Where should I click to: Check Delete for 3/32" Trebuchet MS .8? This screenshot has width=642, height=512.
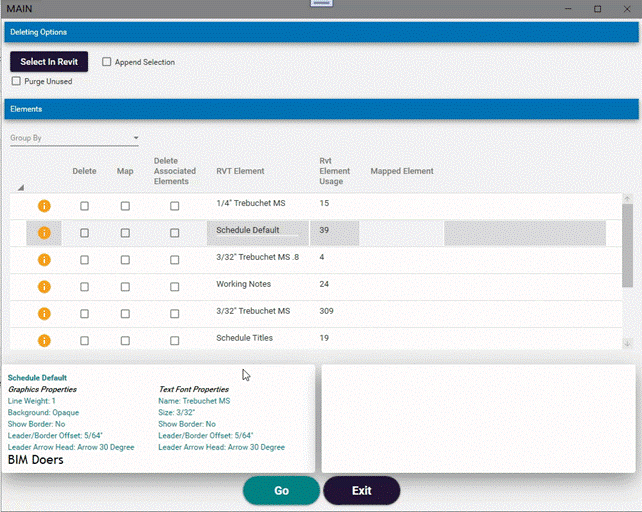coord(84,260)
